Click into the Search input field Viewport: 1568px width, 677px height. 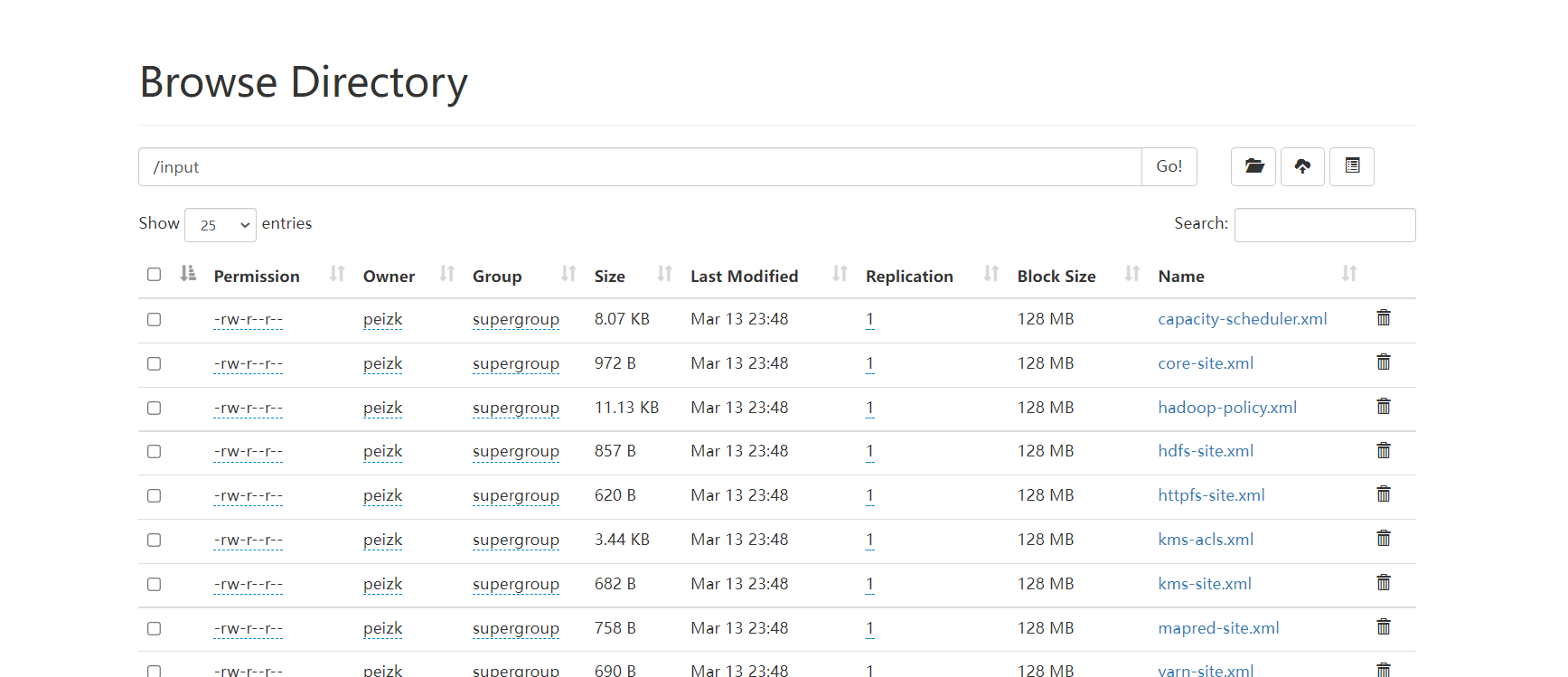pos(1324,225)
